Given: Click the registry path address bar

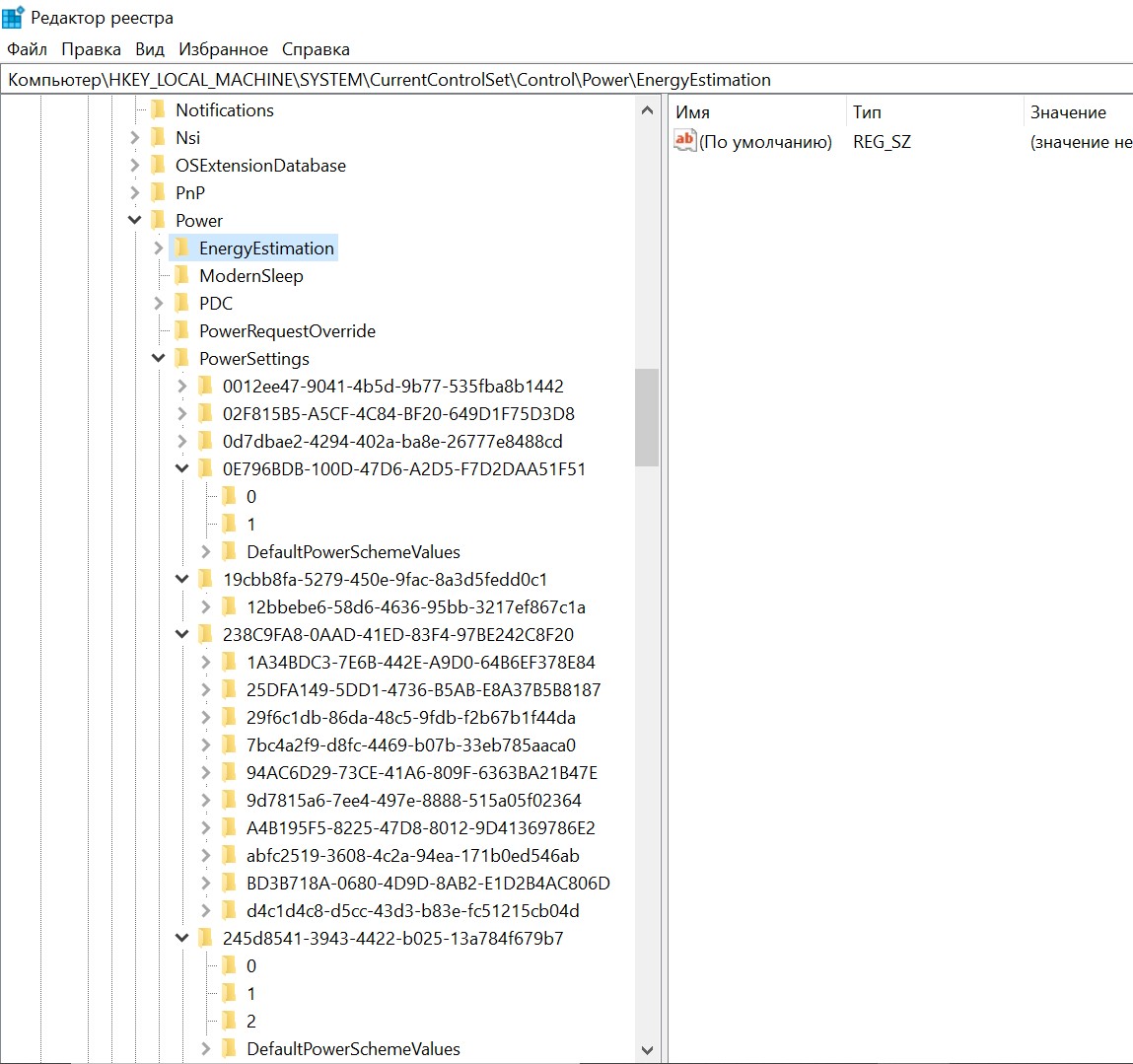Looking at the screenshot, I should click(x=566, y=80).
